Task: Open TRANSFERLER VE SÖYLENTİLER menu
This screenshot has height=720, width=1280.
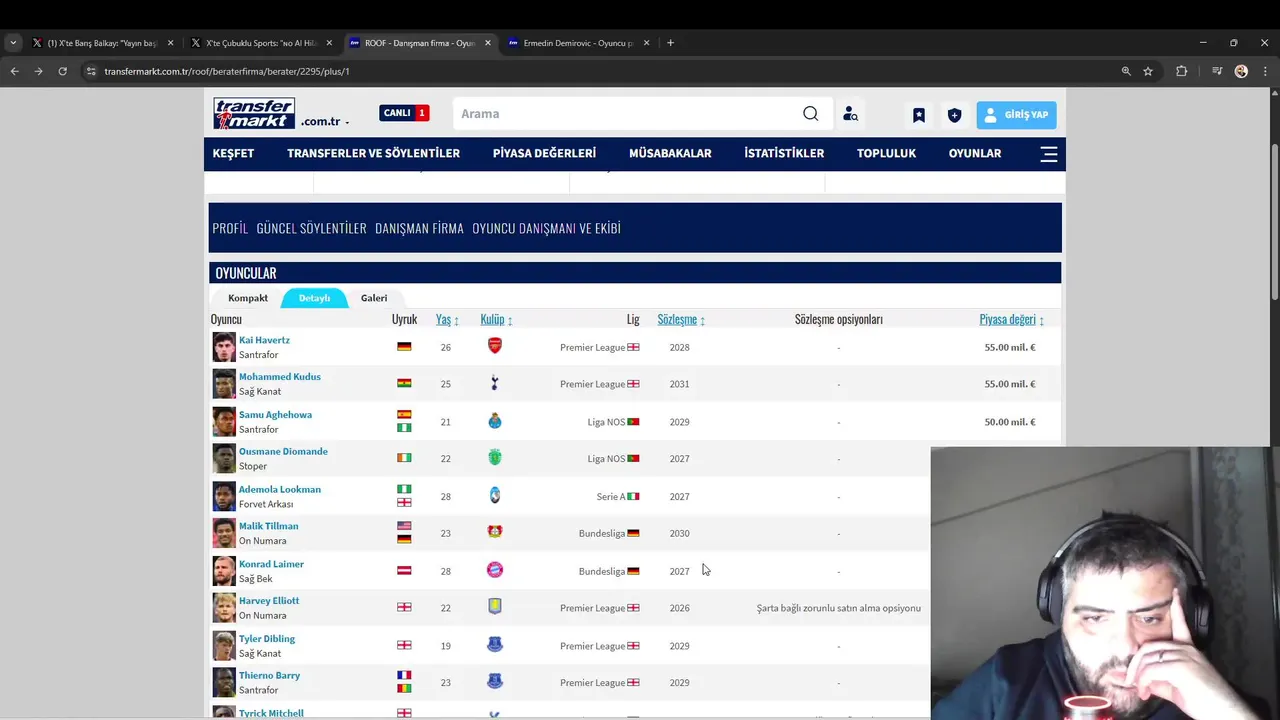Action: click(373, 153)
